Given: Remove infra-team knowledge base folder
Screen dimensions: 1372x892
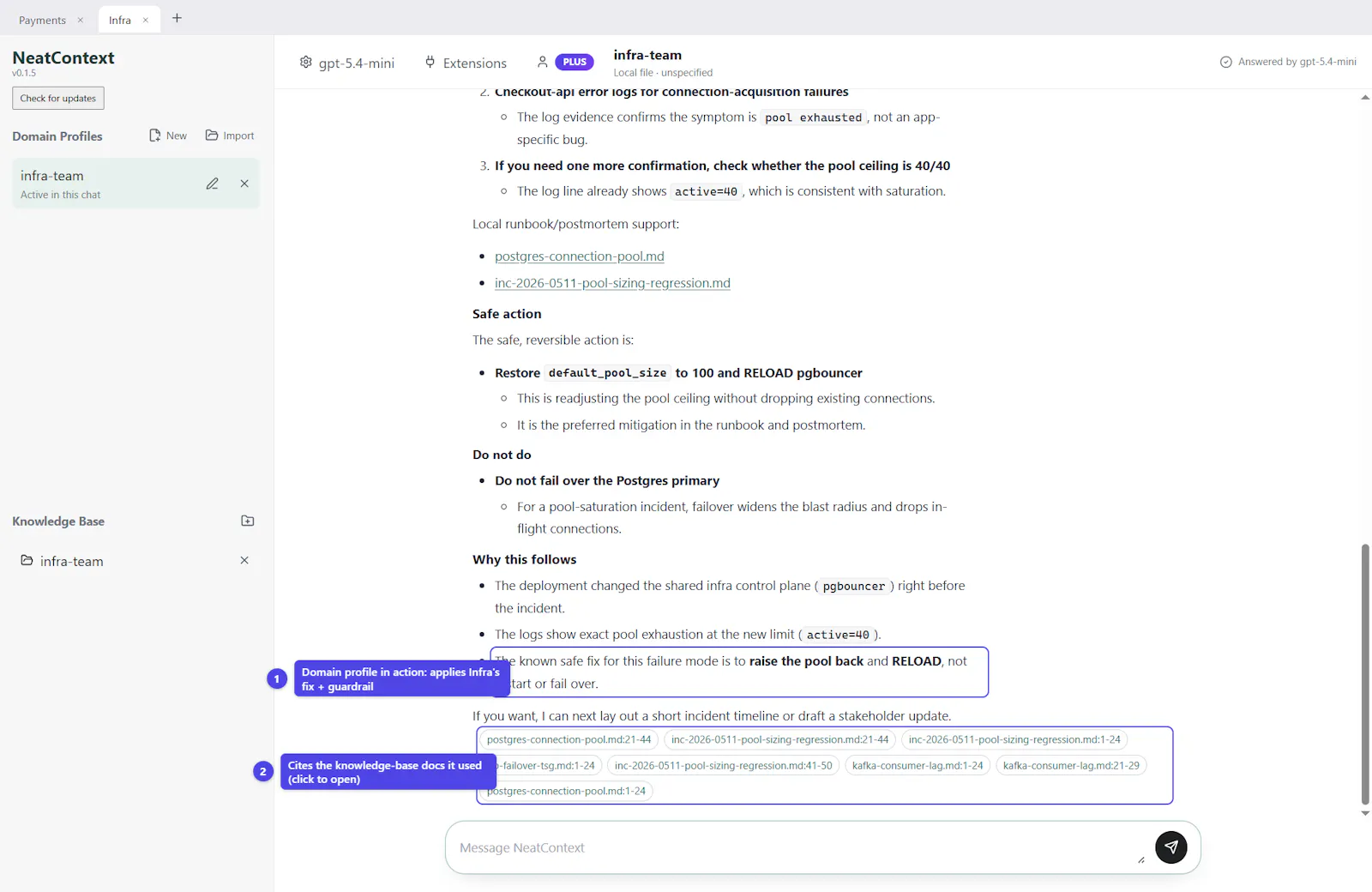Looking at the screenshot, I should 244,560.
